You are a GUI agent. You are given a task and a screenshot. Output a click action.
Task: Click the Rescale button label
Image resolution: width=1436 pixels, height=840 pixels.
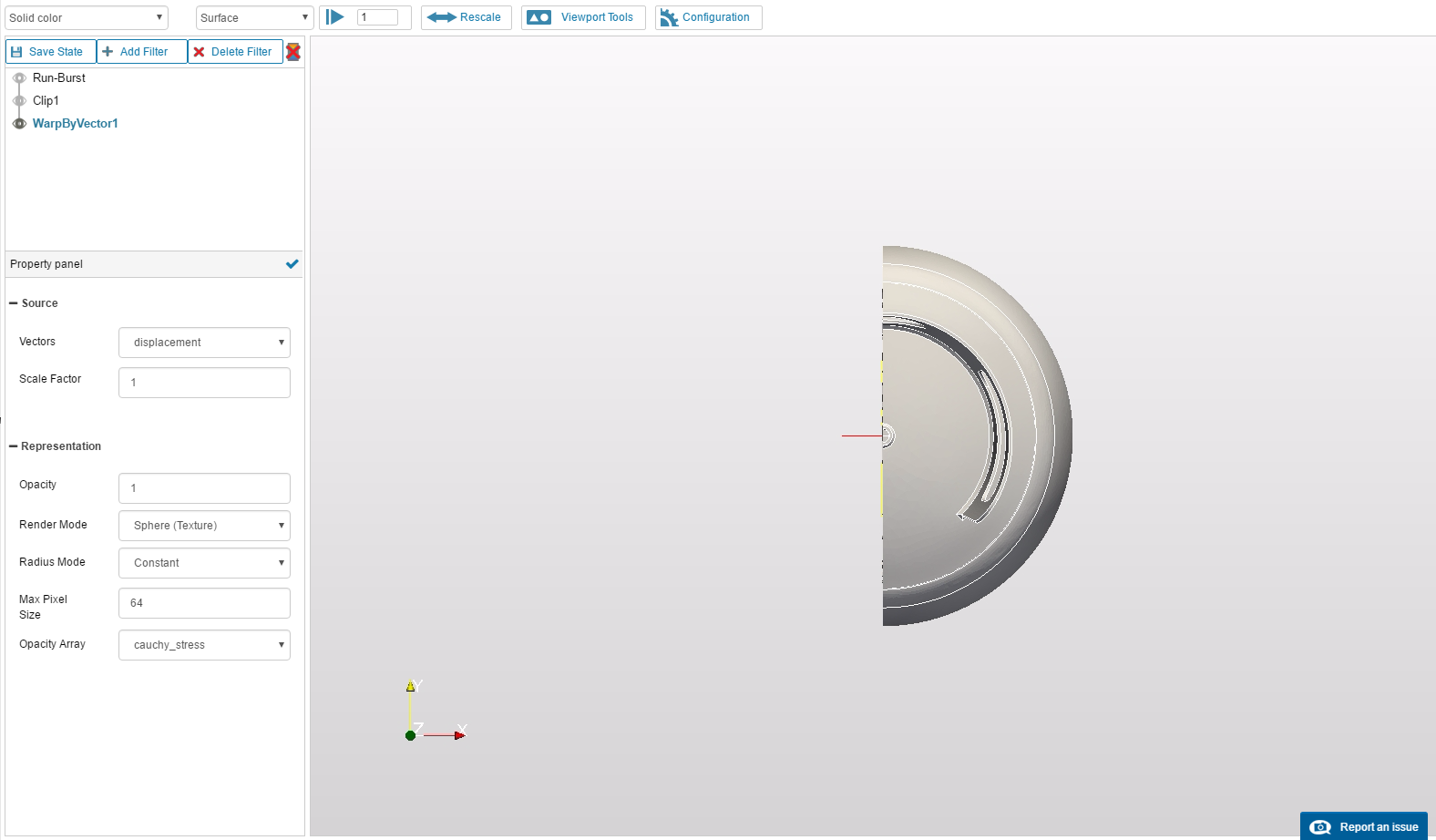point(480,17)
